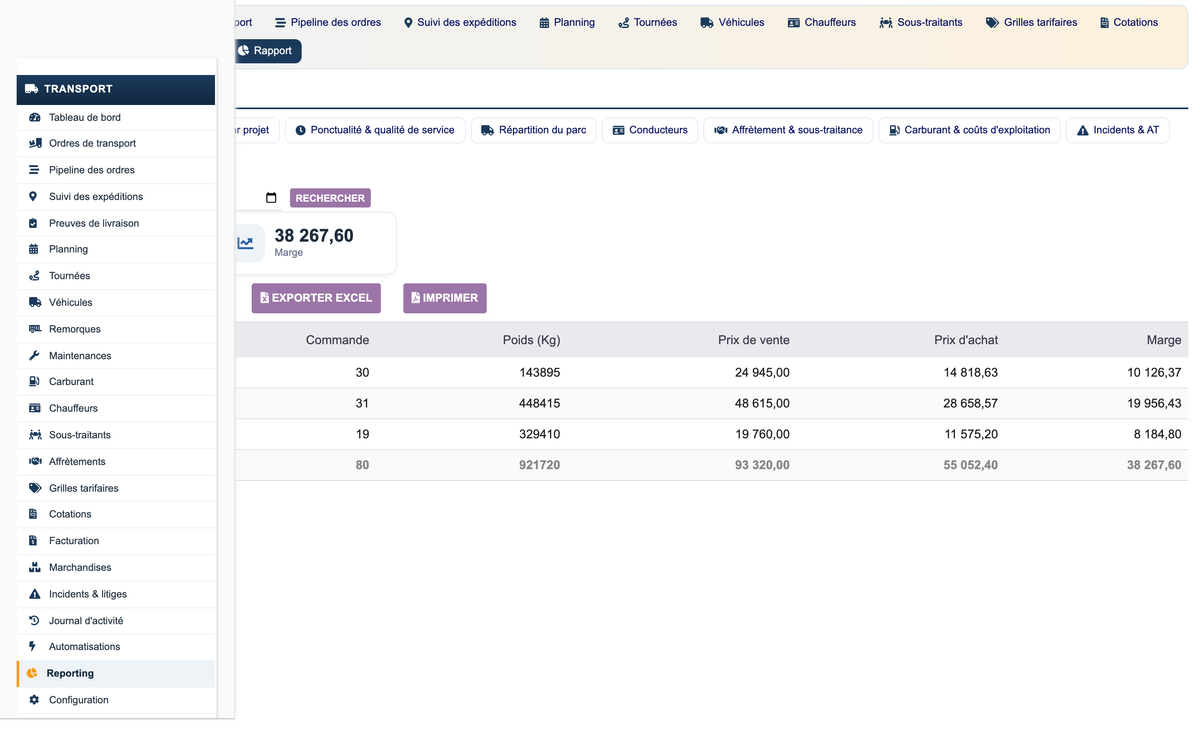This screenshot has height=750, width=1200.
Task: Open Véhicules in the top navigation
Action: coord(732,22)
